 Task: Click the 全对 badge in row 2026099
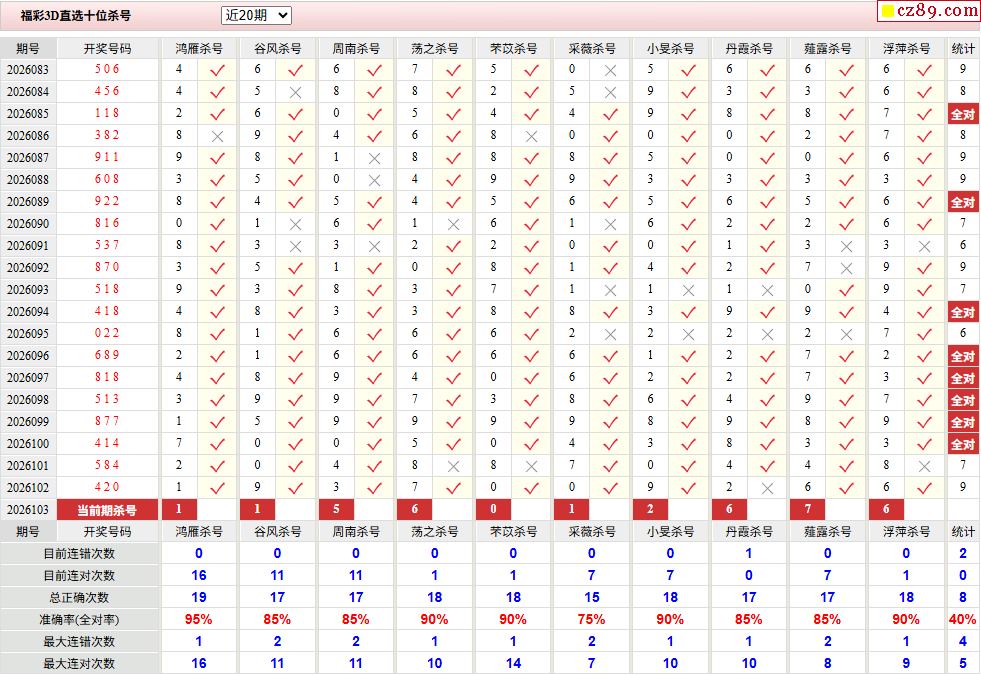click(x=963, y=422)
